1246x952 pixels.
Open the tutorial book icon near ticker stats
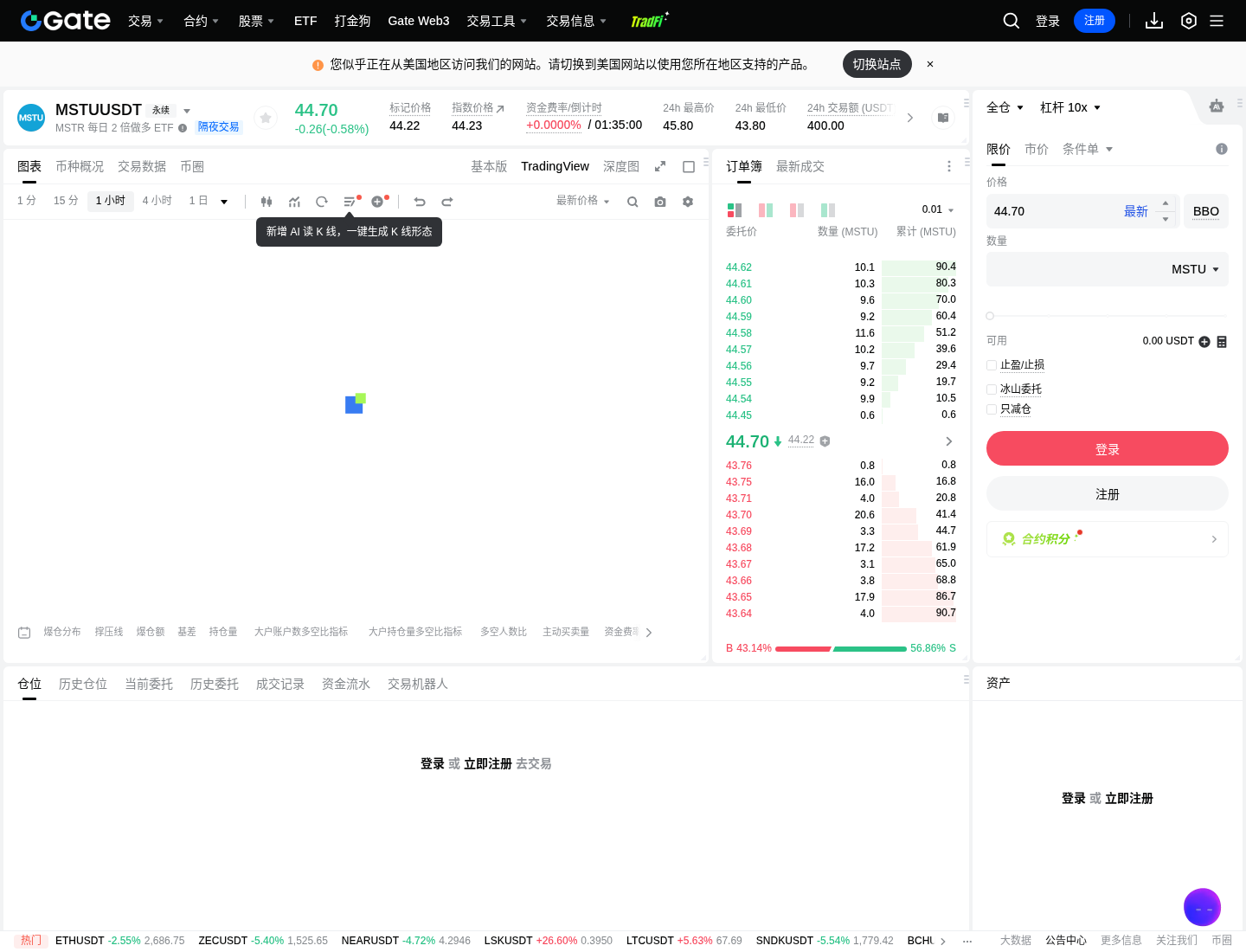pyautogui.click(x=943, y=118)
